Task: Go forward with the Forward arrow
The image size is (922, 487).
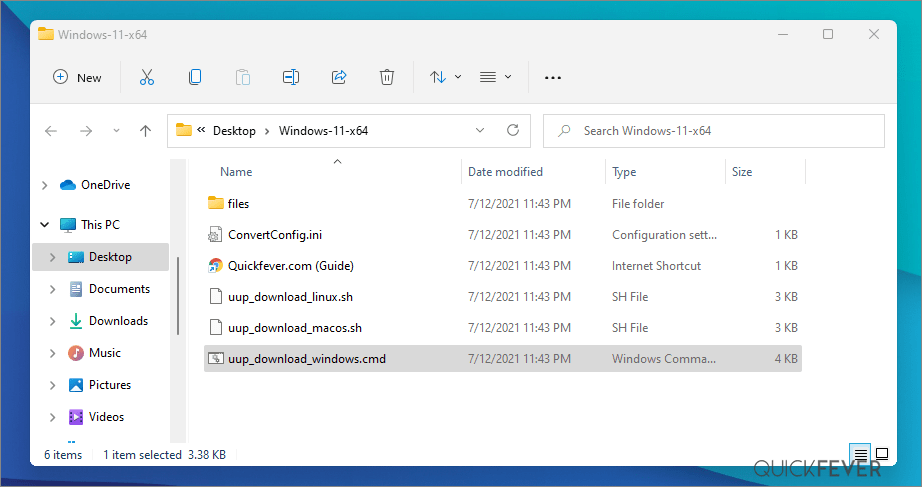Action: pos(86,131)
